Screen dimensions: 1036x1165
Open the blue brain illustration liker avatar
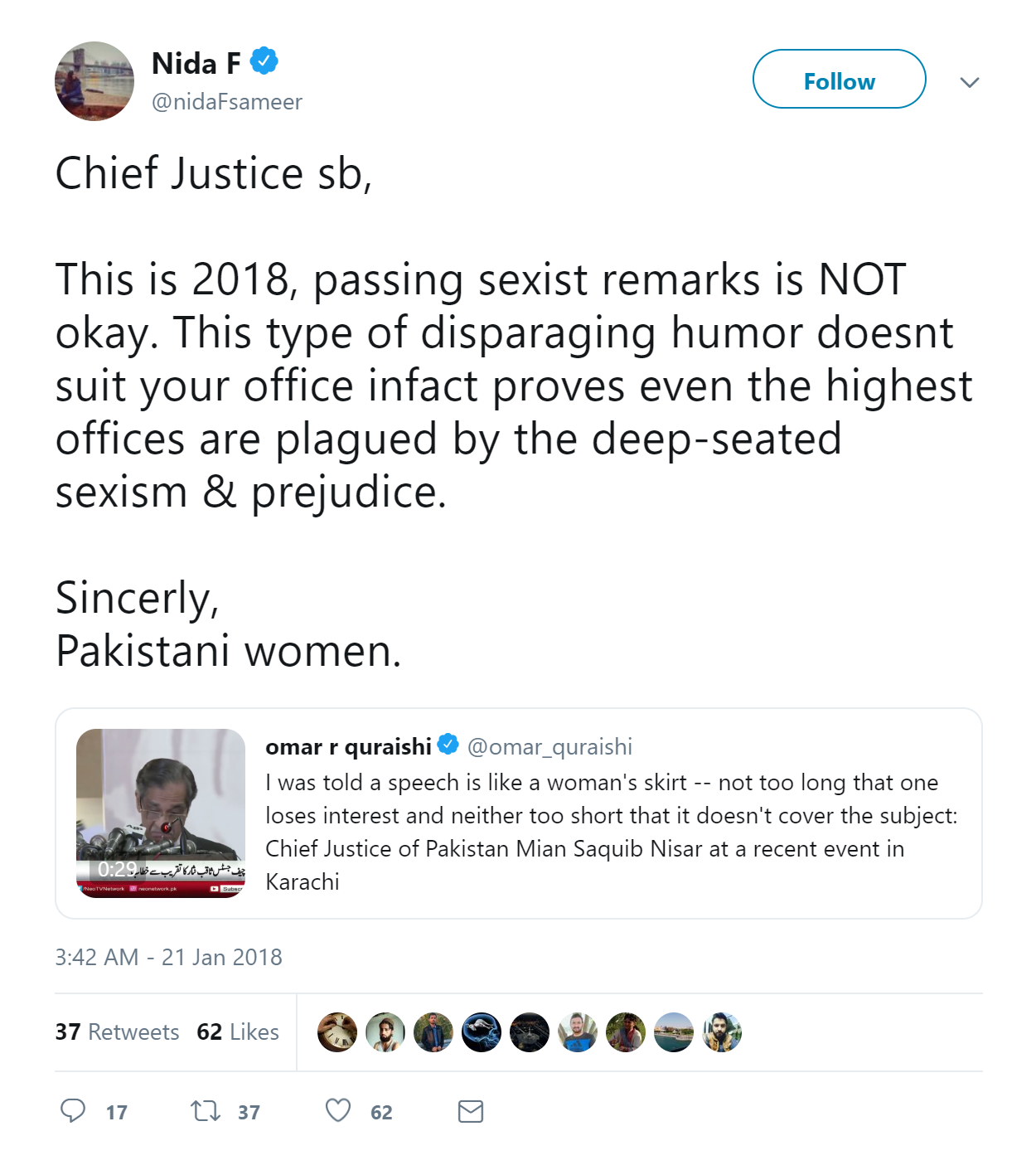pyautogui.click(x=482, y=1032)
